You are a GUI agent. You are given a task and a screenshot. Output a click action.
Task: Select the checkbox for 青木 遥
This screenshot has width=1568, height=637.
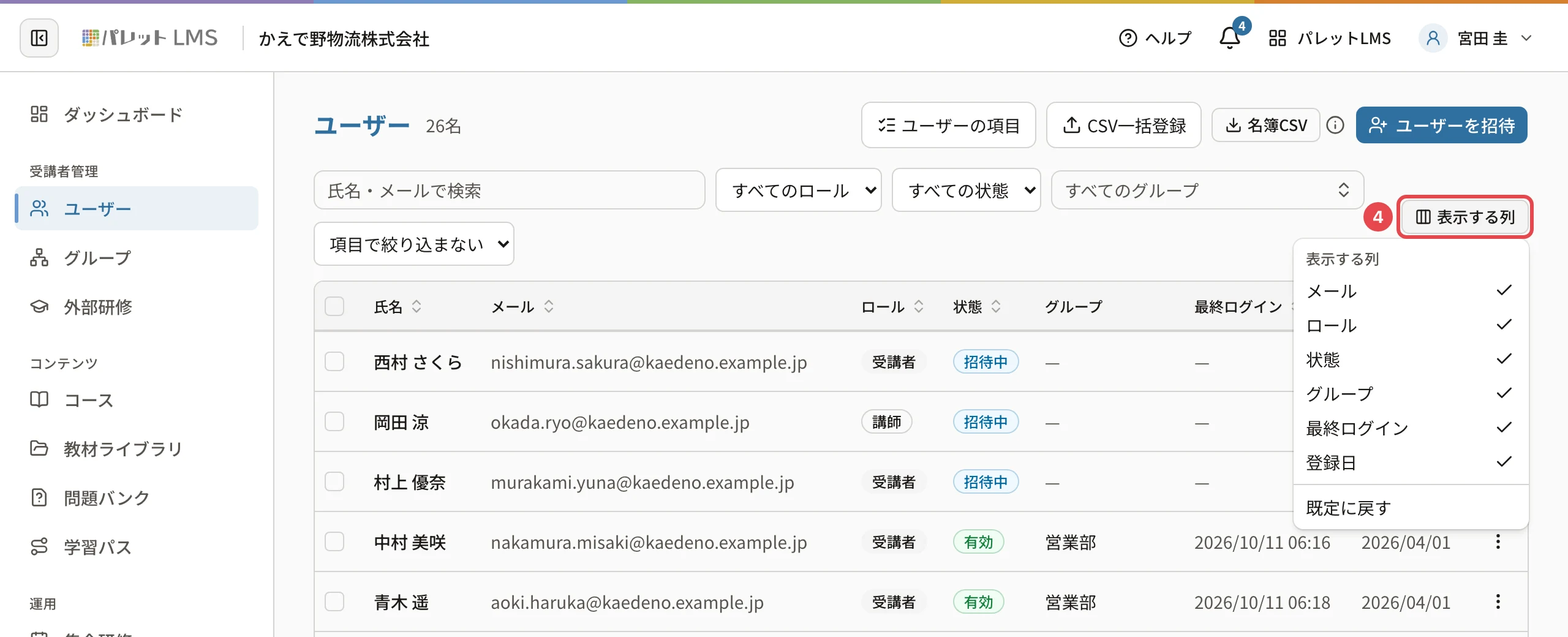(x=334, y=601)
